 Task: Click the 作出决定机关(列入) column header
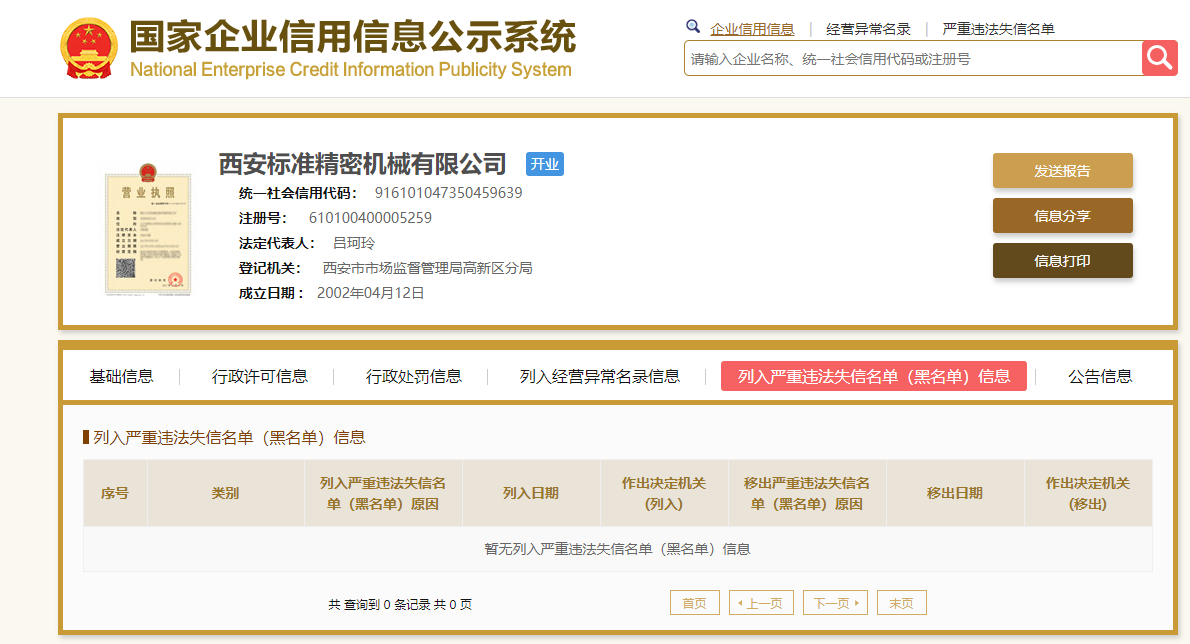664,493
